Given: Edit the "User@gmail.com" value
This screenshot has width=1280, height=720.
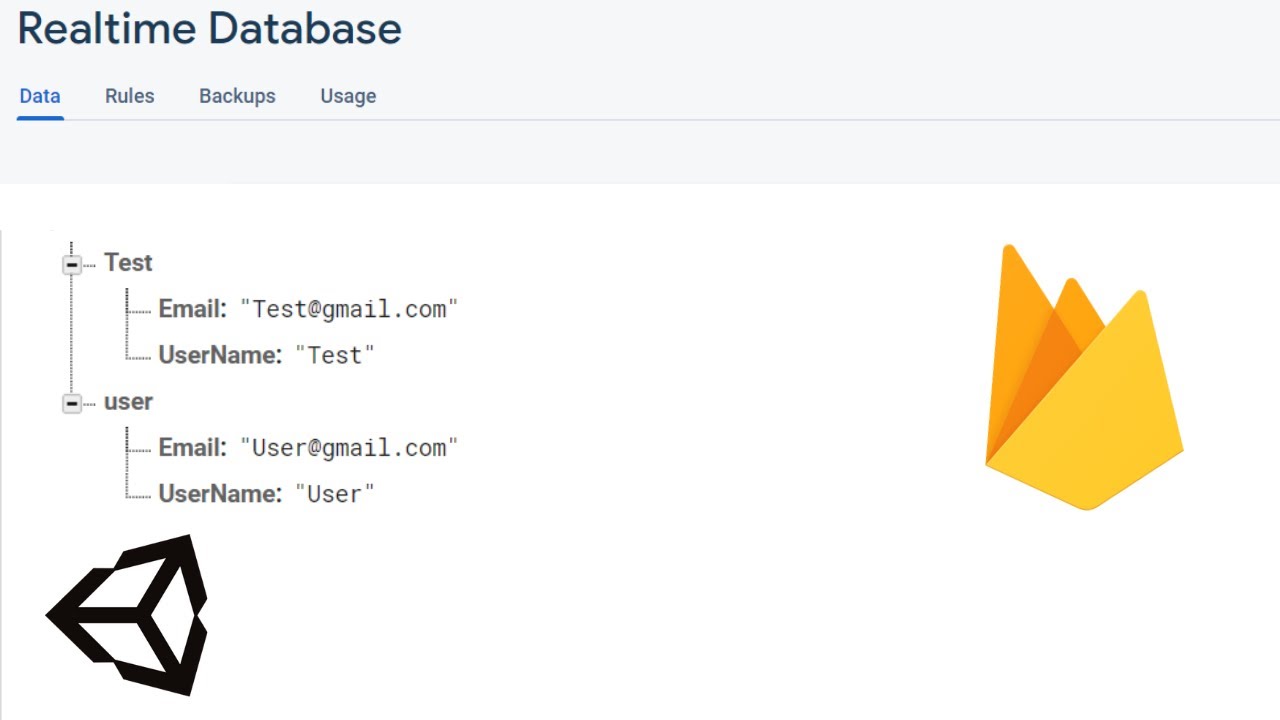Looking at the screenshot, I should pos(349,447).
